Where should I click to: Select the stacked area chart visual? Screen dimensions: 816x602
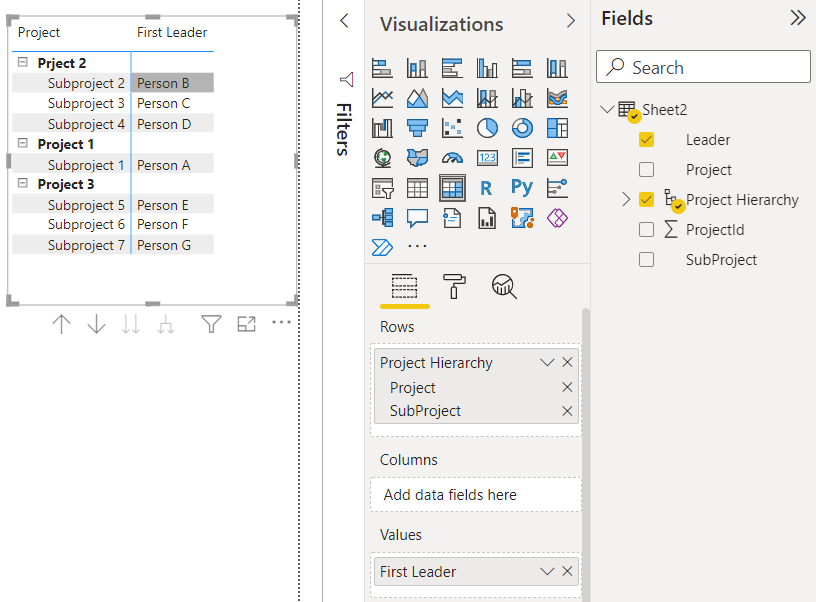tap(452, 98)
